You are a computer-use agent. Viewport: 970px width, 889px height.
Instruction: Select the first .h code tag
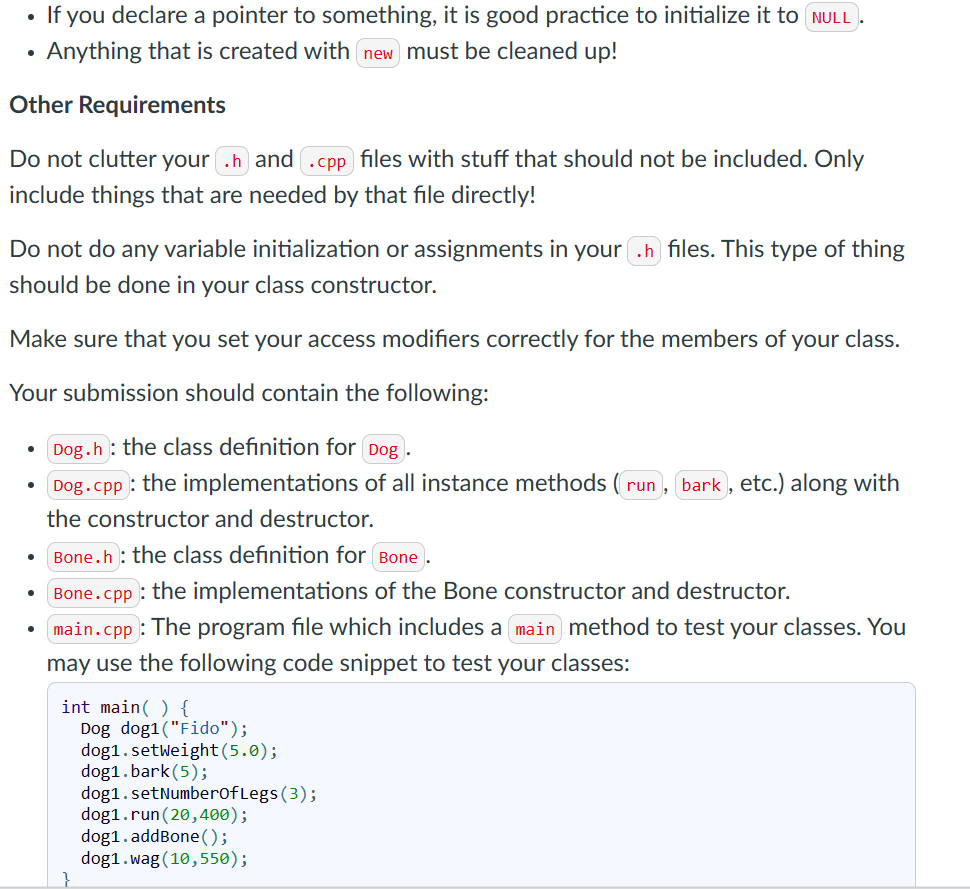pos(231,161)
